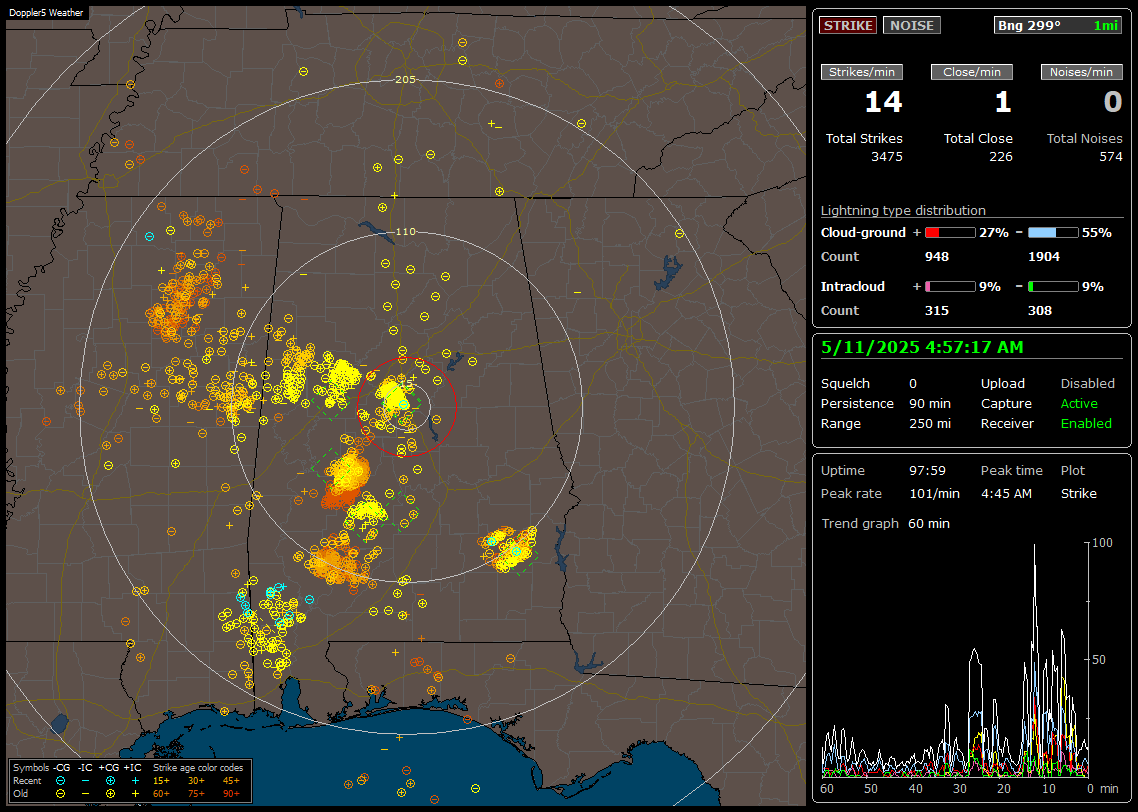Click the Upload status 'Disabled'

[x=1087, y=384]
